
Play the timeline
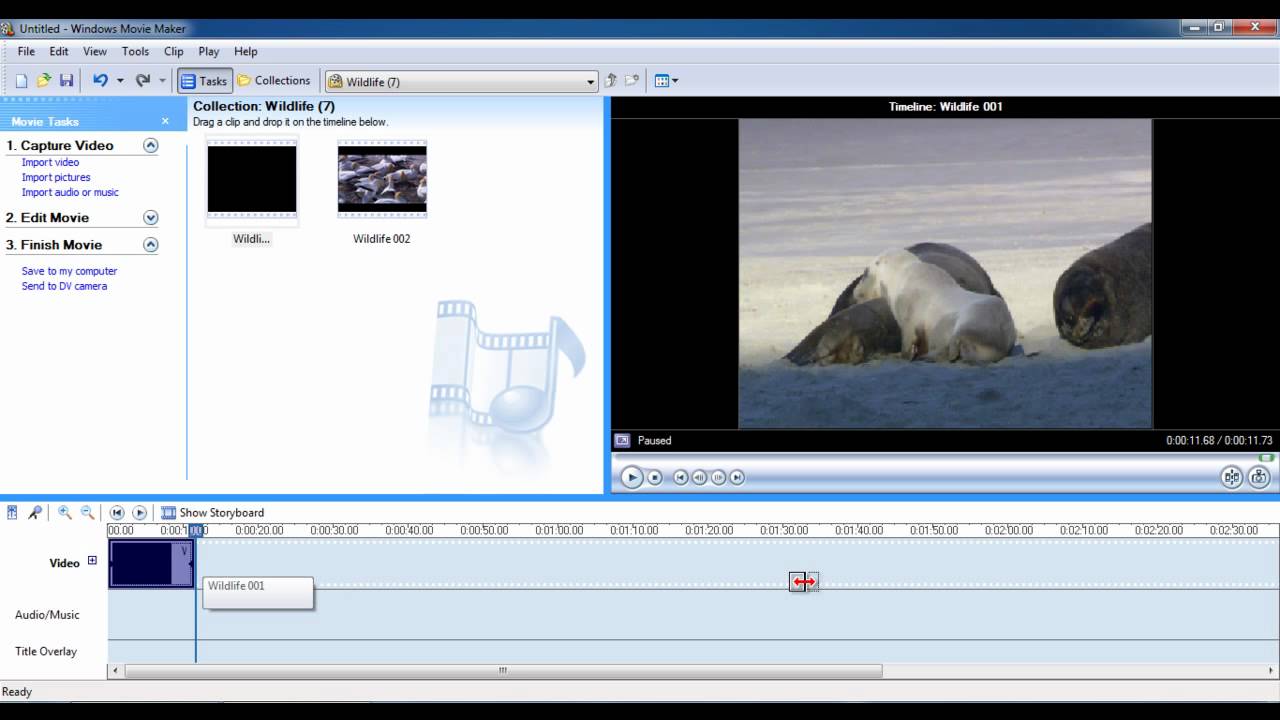click(140, 512)
